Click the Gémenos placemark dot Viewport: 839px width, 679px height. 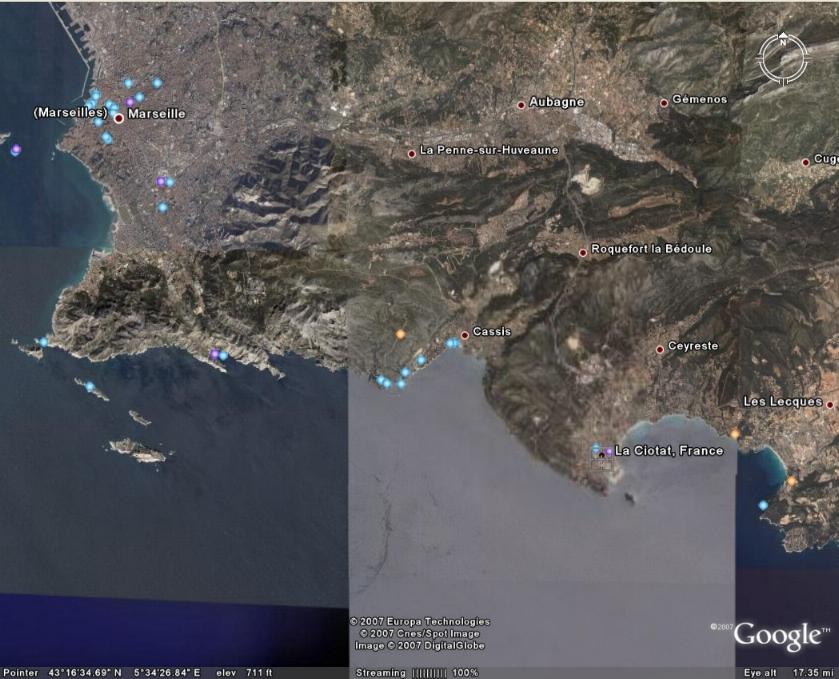[664, 103]
